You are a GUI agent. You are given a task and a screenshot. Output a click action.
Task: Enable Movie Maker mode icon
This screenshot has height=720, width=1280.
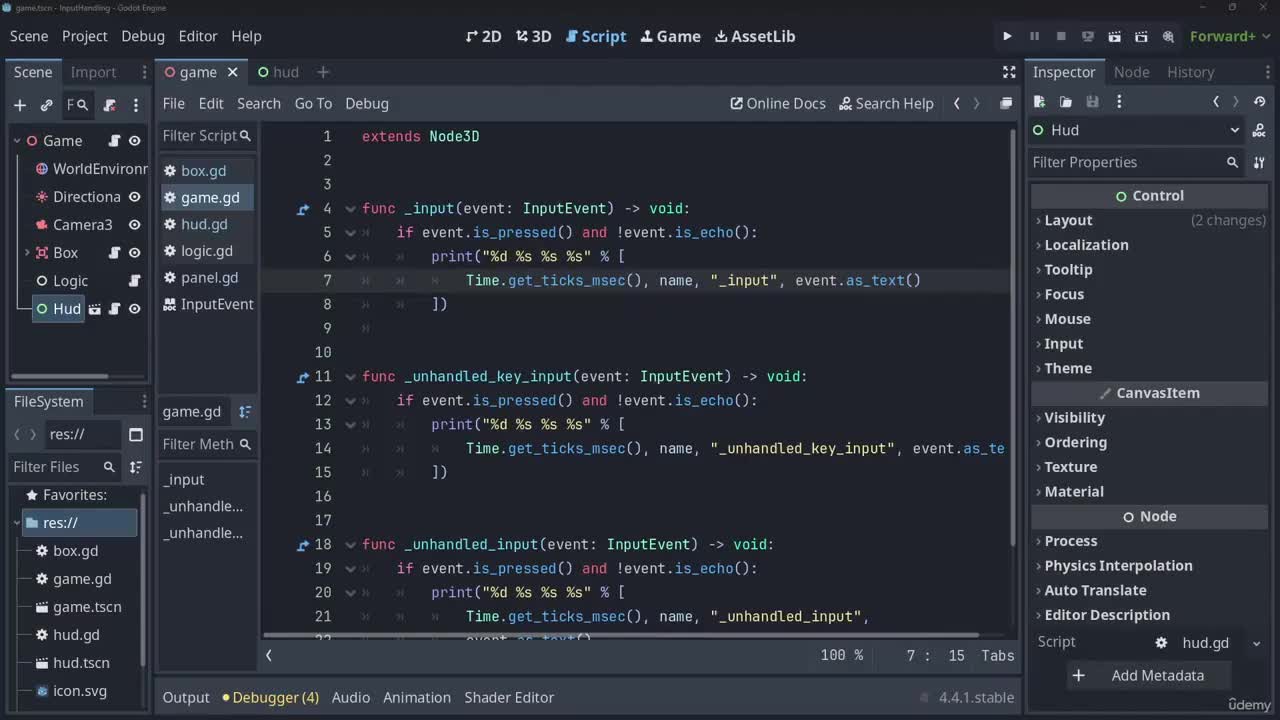coord(1168,36)
